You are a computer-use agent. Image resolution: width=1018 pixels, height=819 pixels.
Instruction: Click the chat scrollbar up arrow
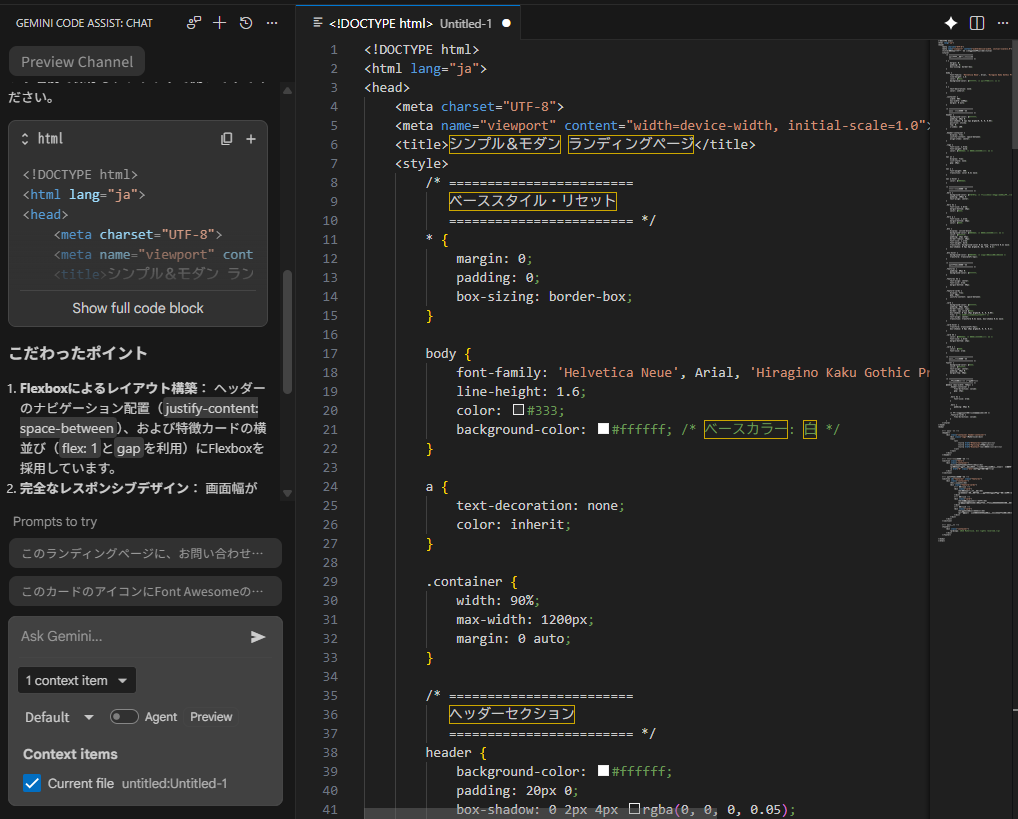pyautogui.click(x=288, y=91)
